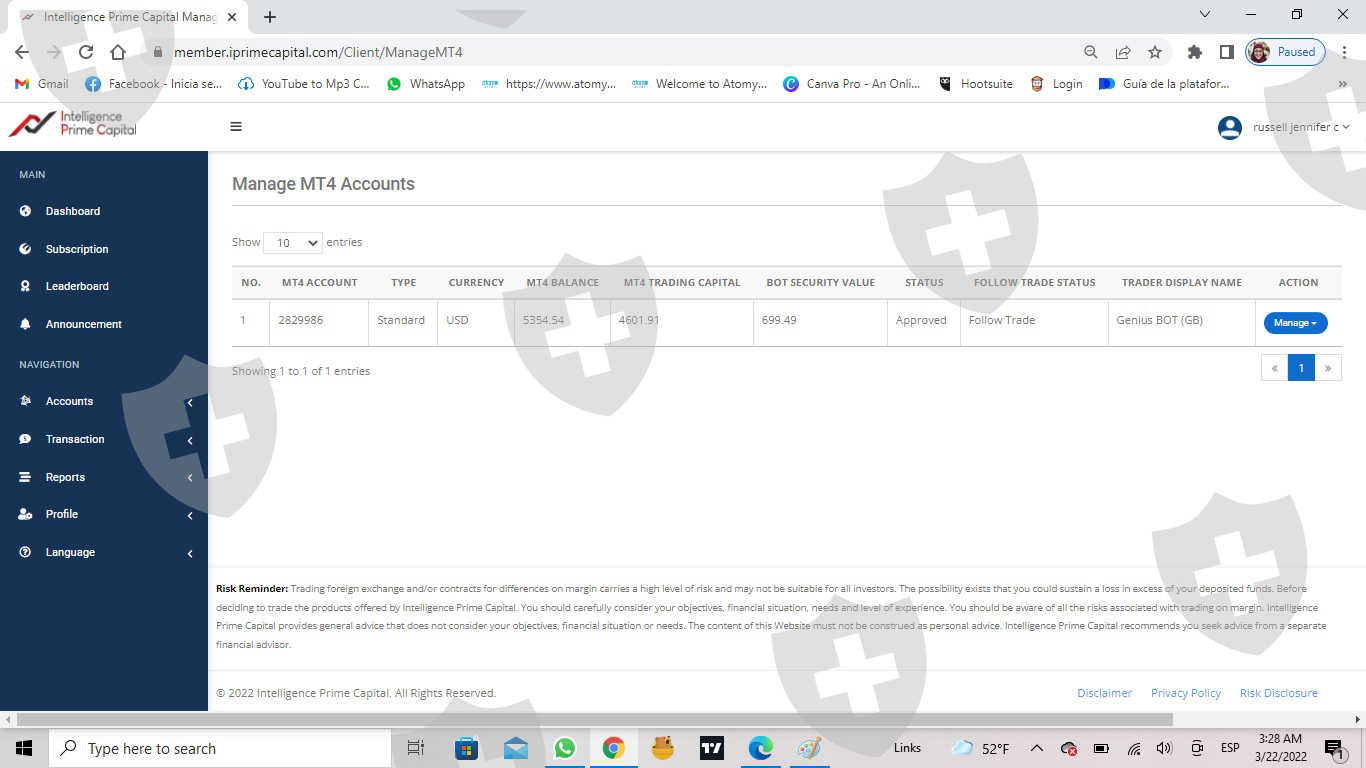Viewport: 1366px width, 768px height.
Task: Open the Gmail bookmark
Action: click(42, 84)
